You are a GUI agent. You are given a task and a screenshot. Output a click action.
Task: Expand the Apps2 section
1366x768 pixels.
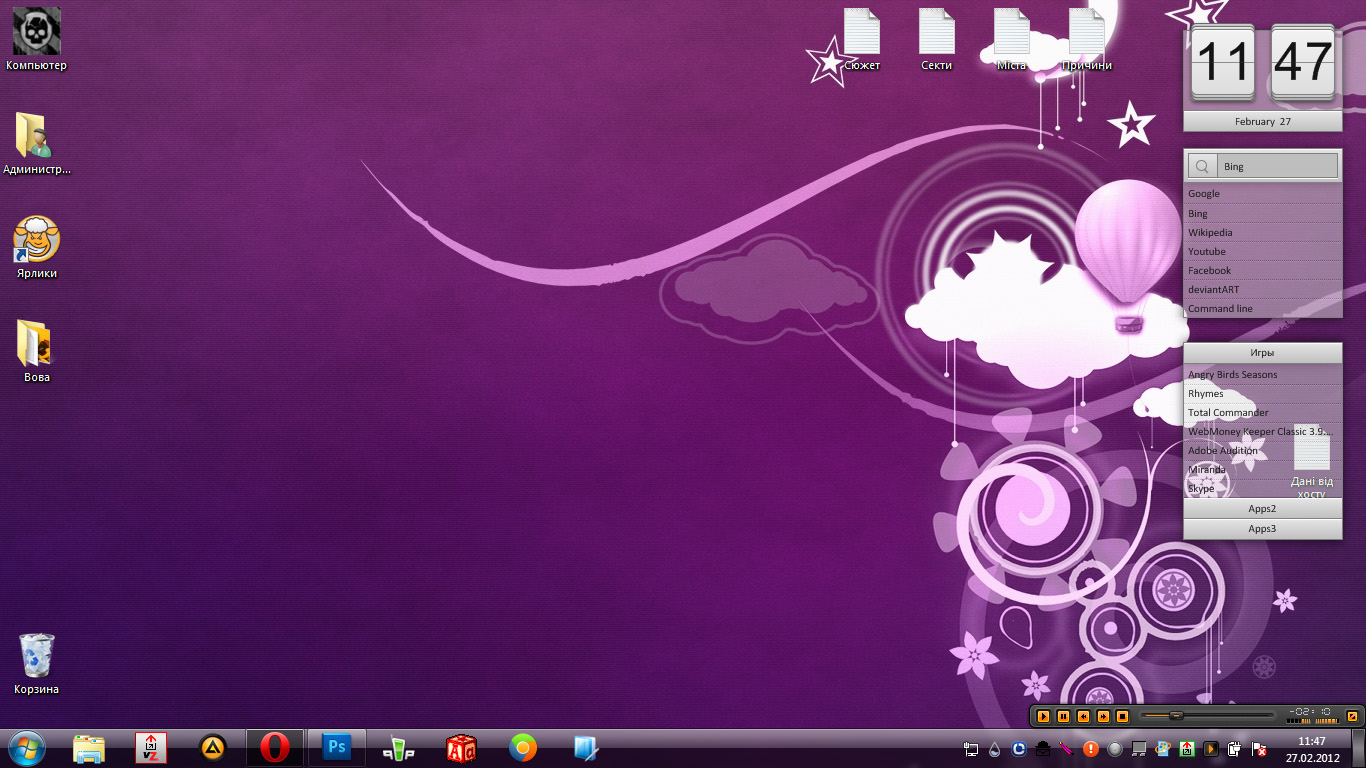(1262, 509)
